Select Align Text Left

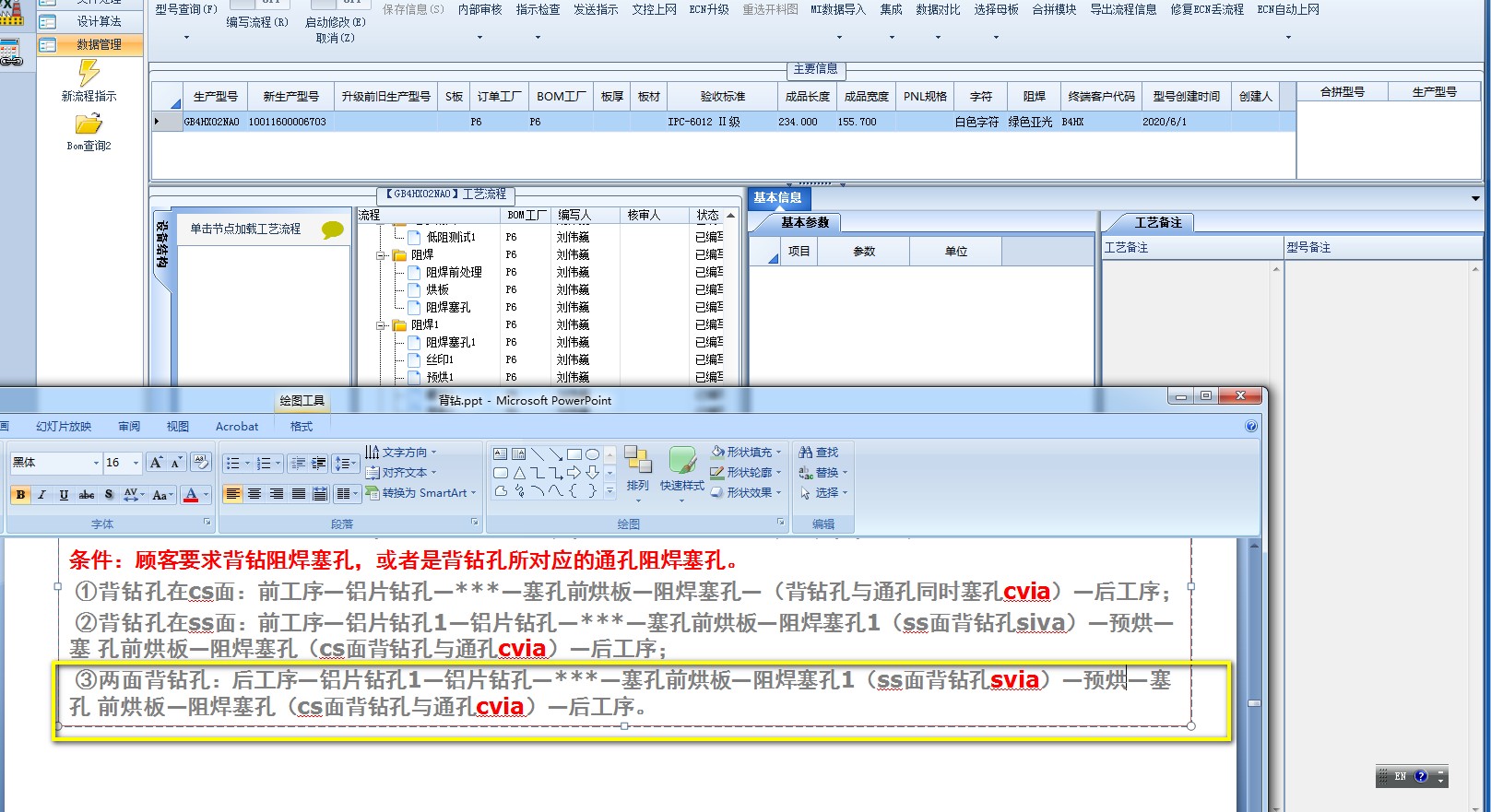(232, 495)
